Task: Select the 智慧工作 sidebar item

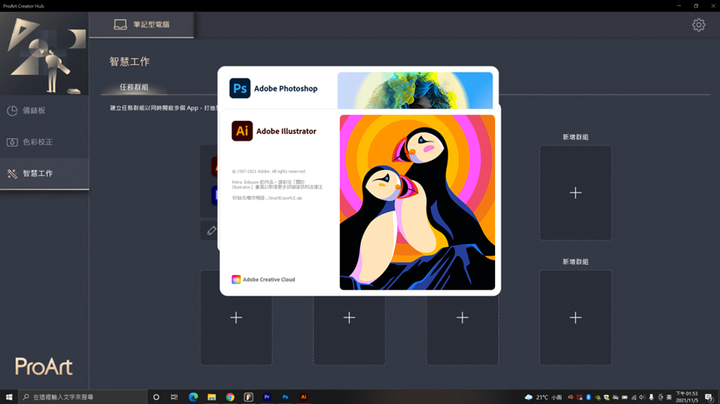Action: coord(45,173)
